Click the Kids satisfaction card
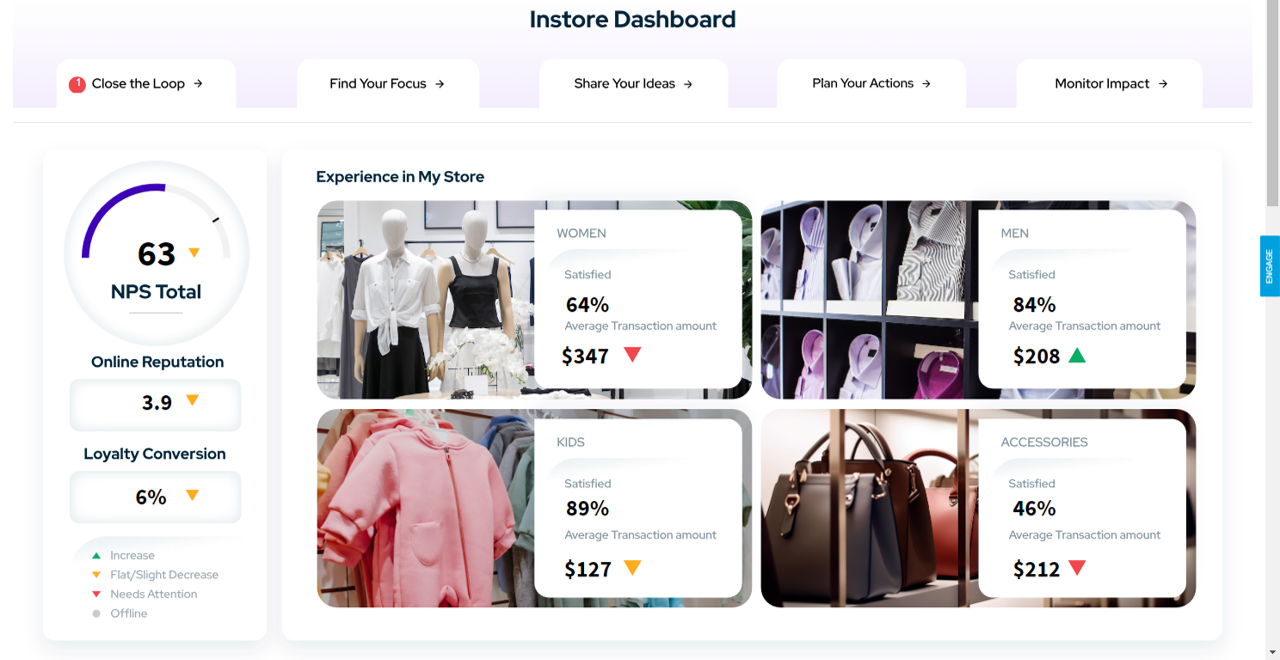Image resolution: width=1280 pixels, height=660 pixels. click(638, 508)
